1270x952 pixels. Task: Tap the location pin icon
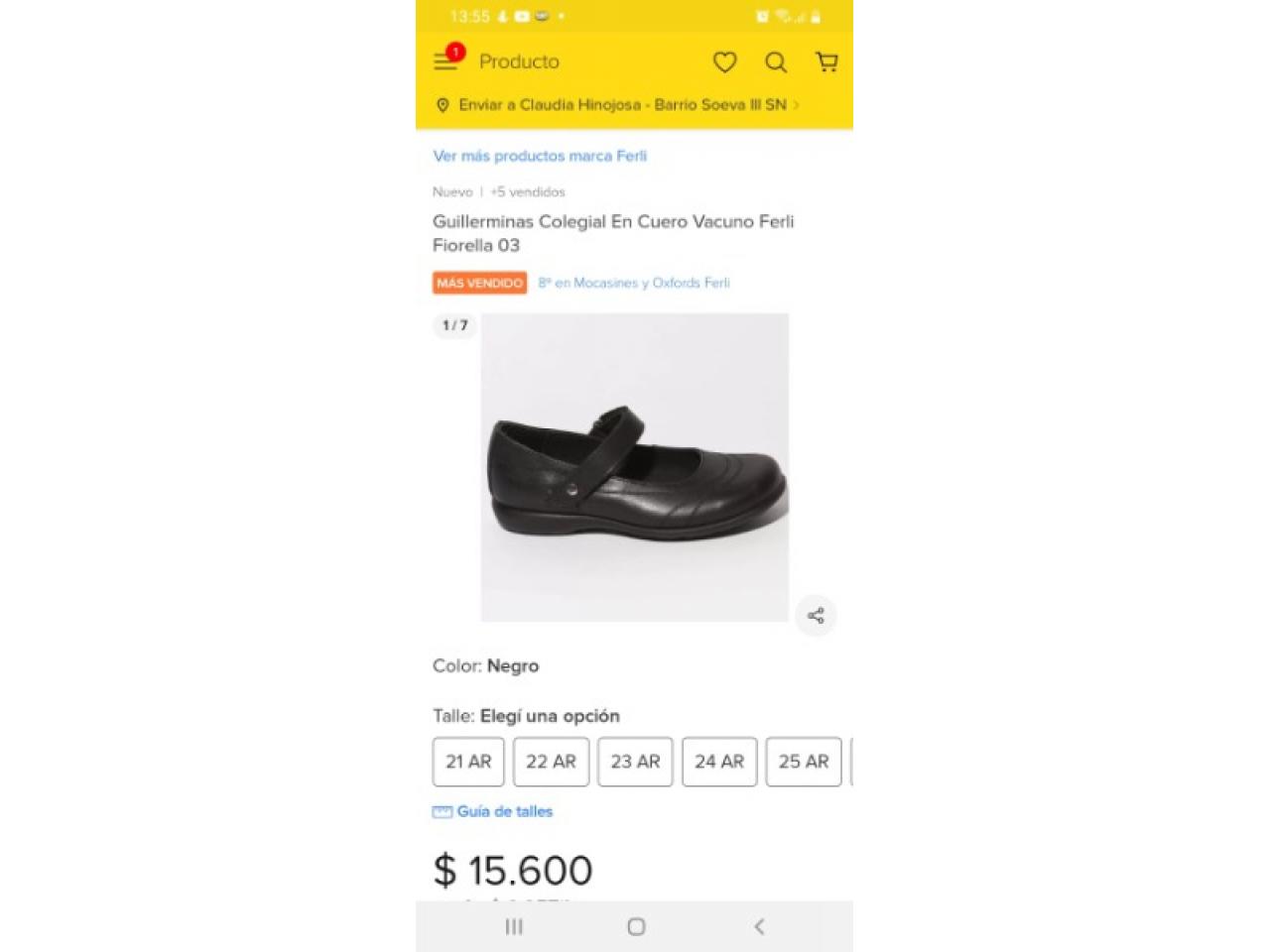tap(443, 105)
